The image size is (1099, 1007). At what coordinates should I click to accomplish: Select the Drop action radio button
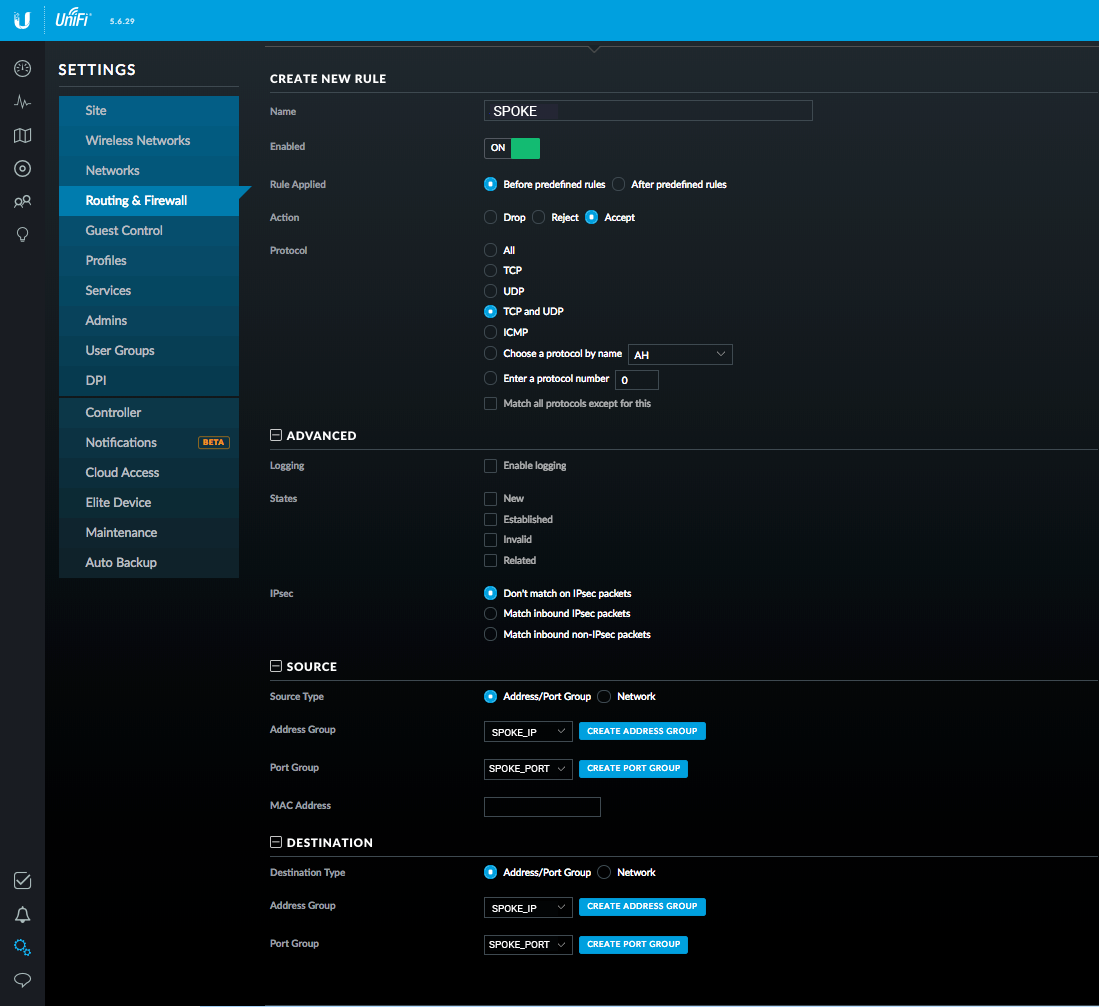click(x=491, y=217)
